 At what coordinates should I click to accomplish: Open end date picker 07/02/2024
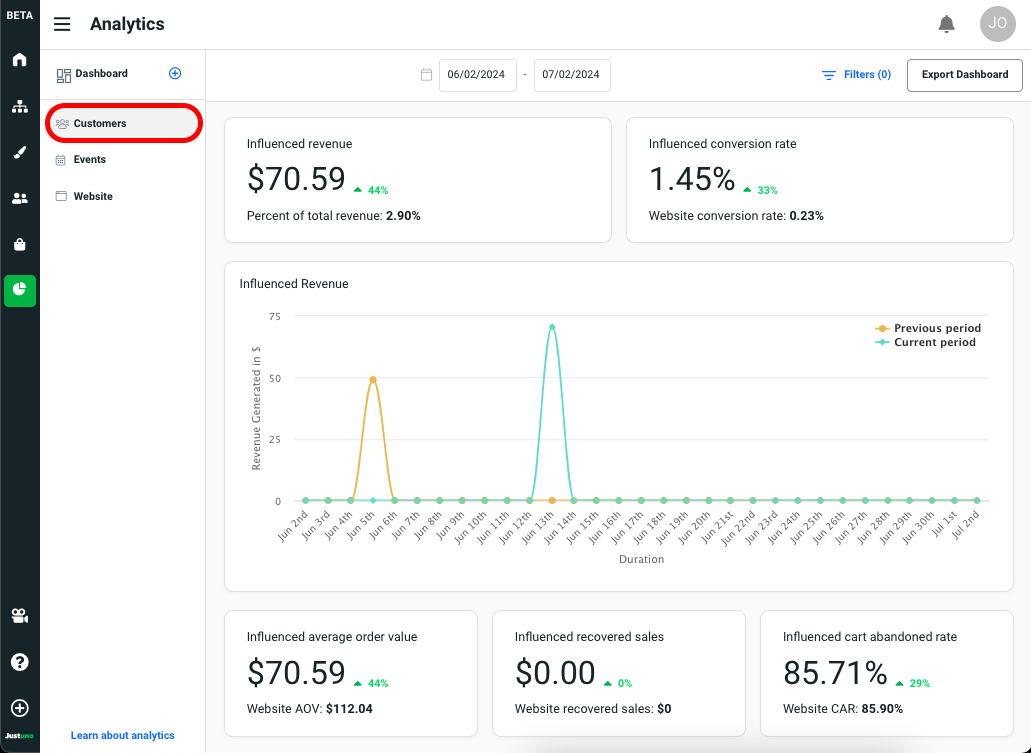(x=571, y=75)
